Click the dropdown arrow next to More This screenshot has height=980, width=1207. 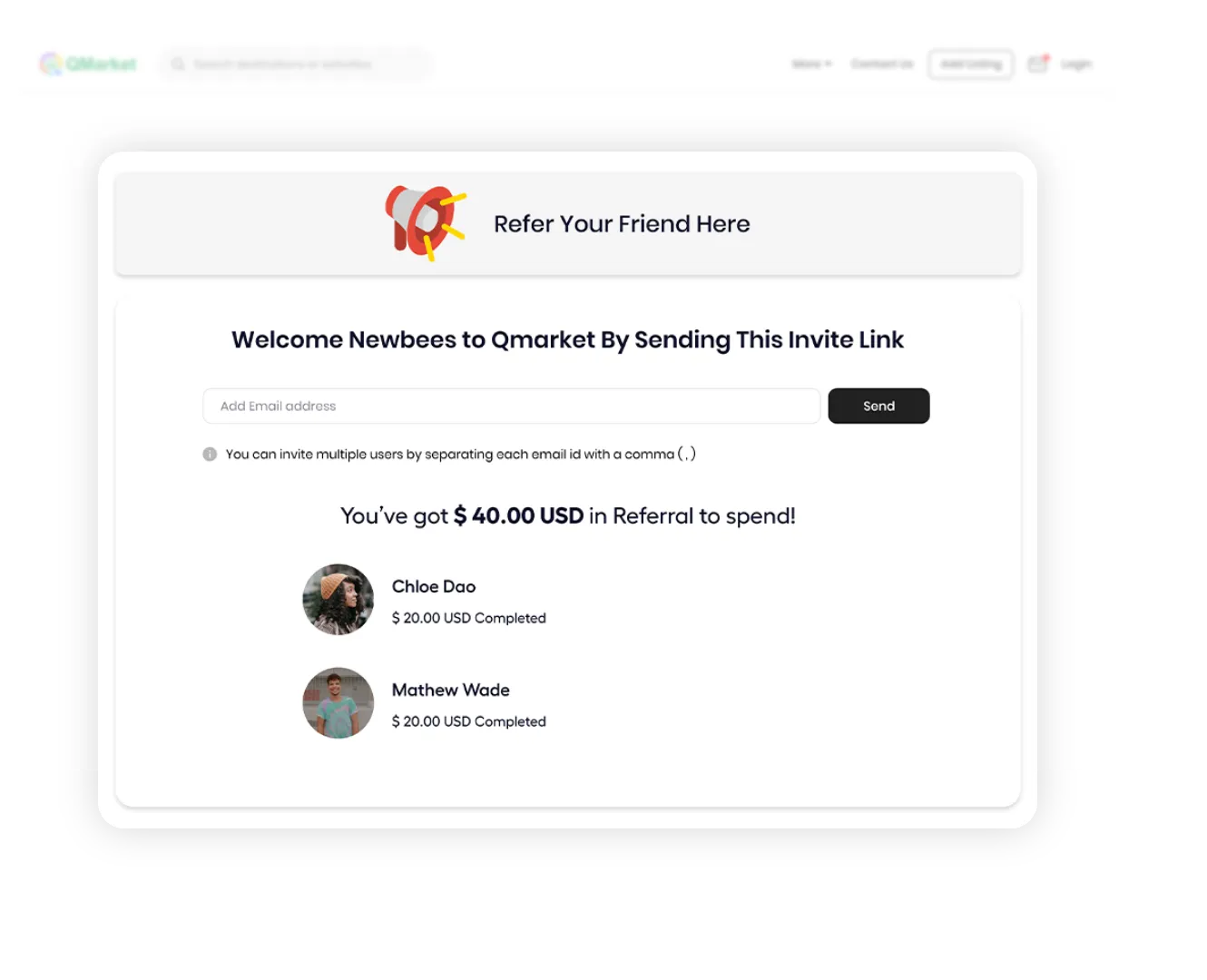tap(828, 64)
